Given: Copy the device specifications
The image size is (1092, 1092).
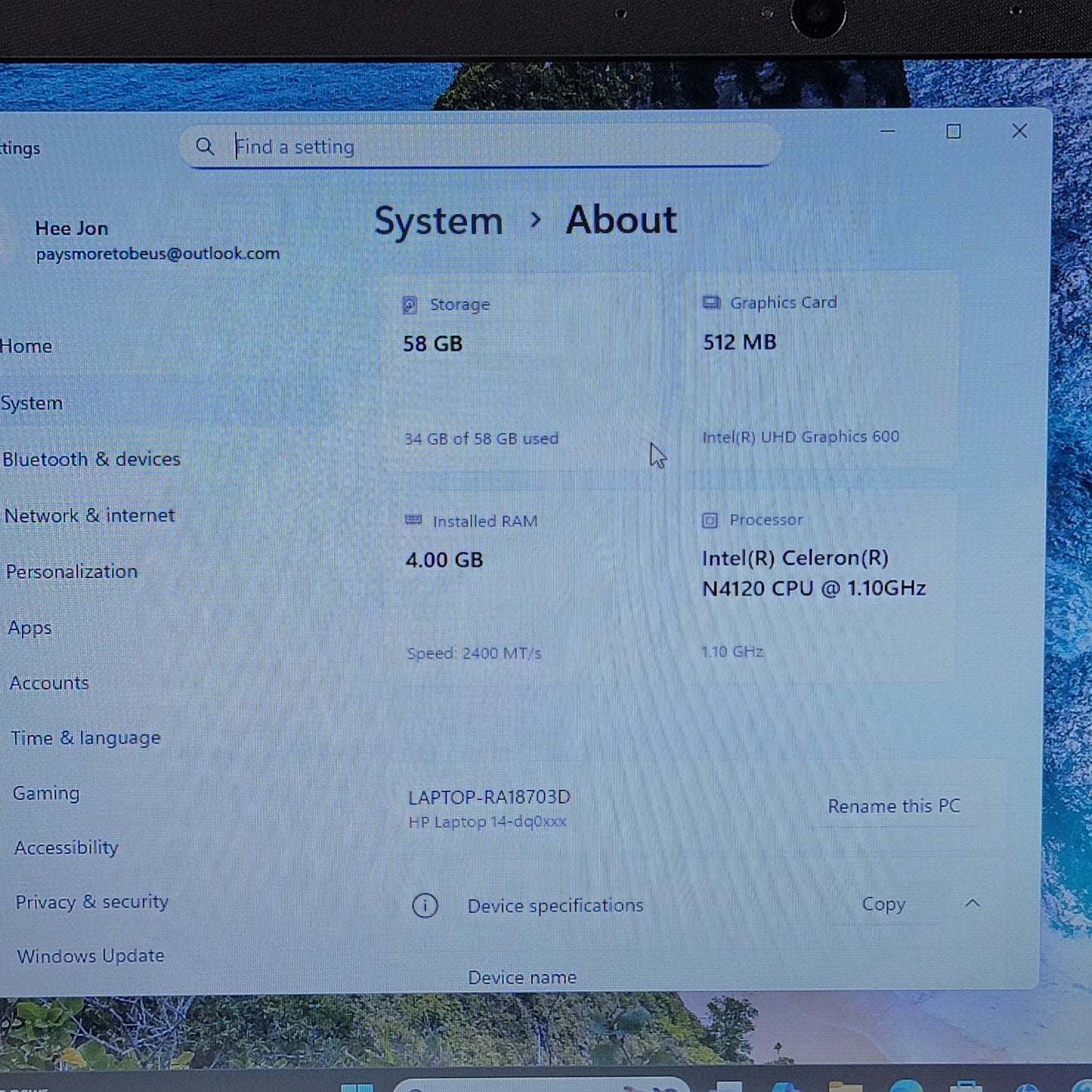Looking at the screenshot, I should point(883,904).
